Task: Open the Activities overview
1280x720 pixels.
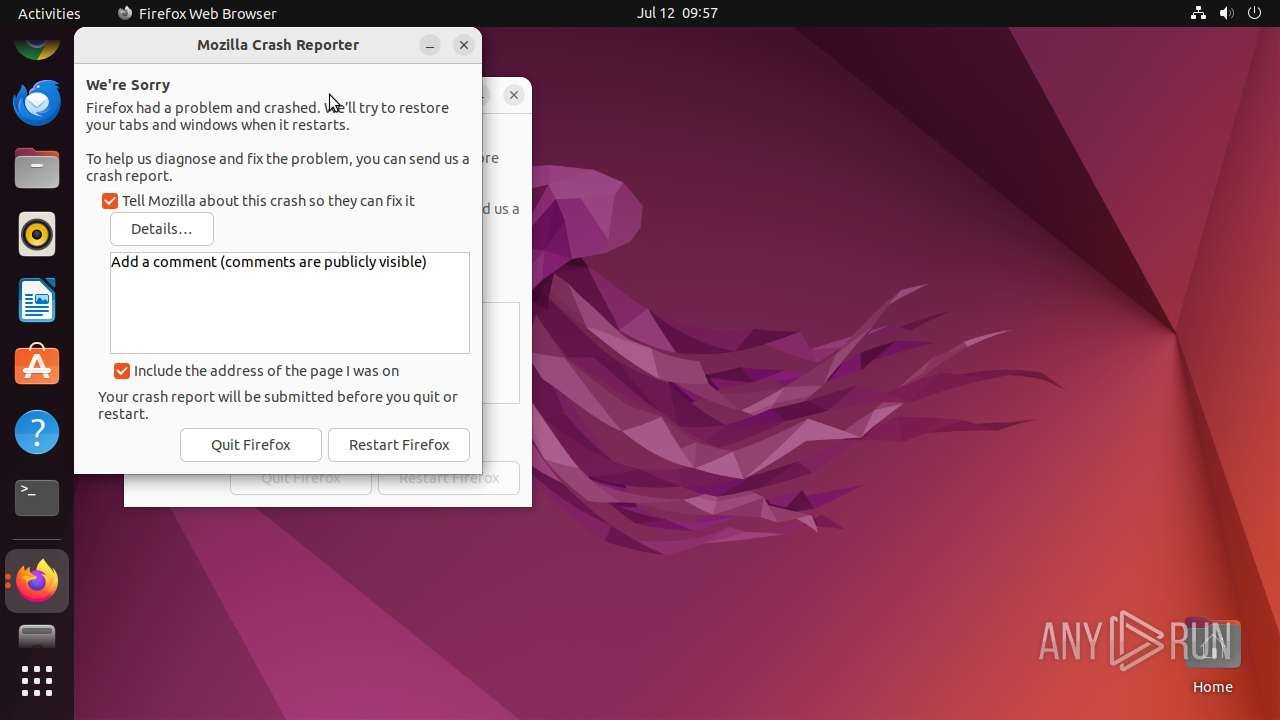Action: click(x=49, y=13)
